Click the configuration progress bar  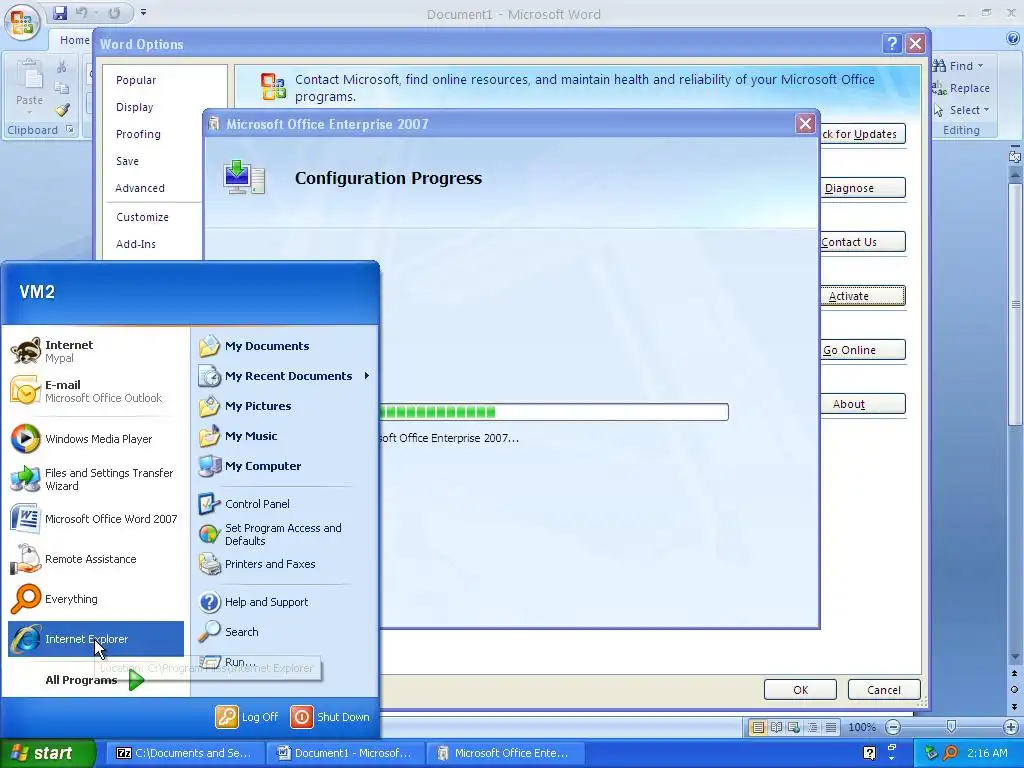coord(553,412)
